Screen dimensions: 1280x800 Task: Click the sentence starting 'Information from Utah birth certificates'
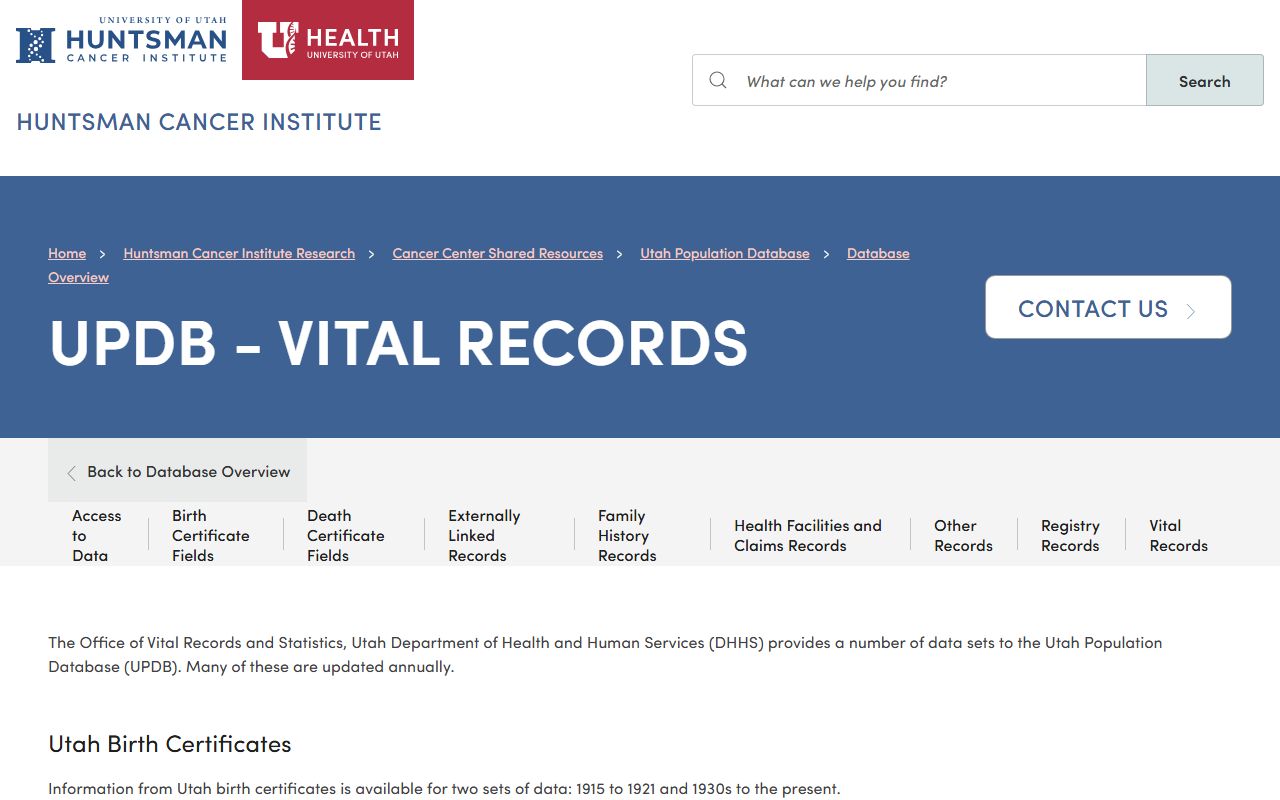[x=444, y=788]
